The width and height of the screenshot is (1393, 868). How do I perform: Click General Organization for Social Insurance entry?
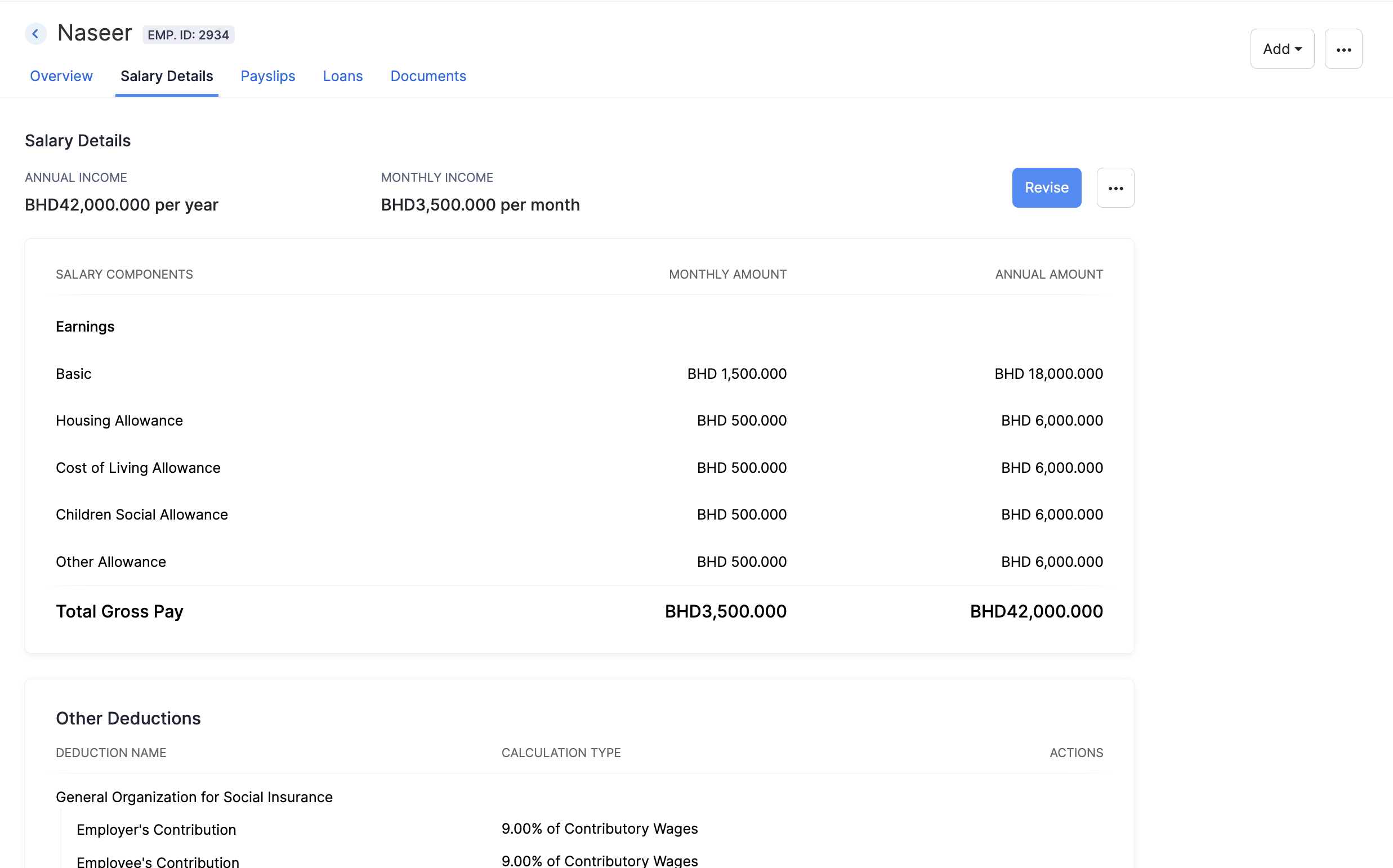pyautogui.click(x=194, y=798)
